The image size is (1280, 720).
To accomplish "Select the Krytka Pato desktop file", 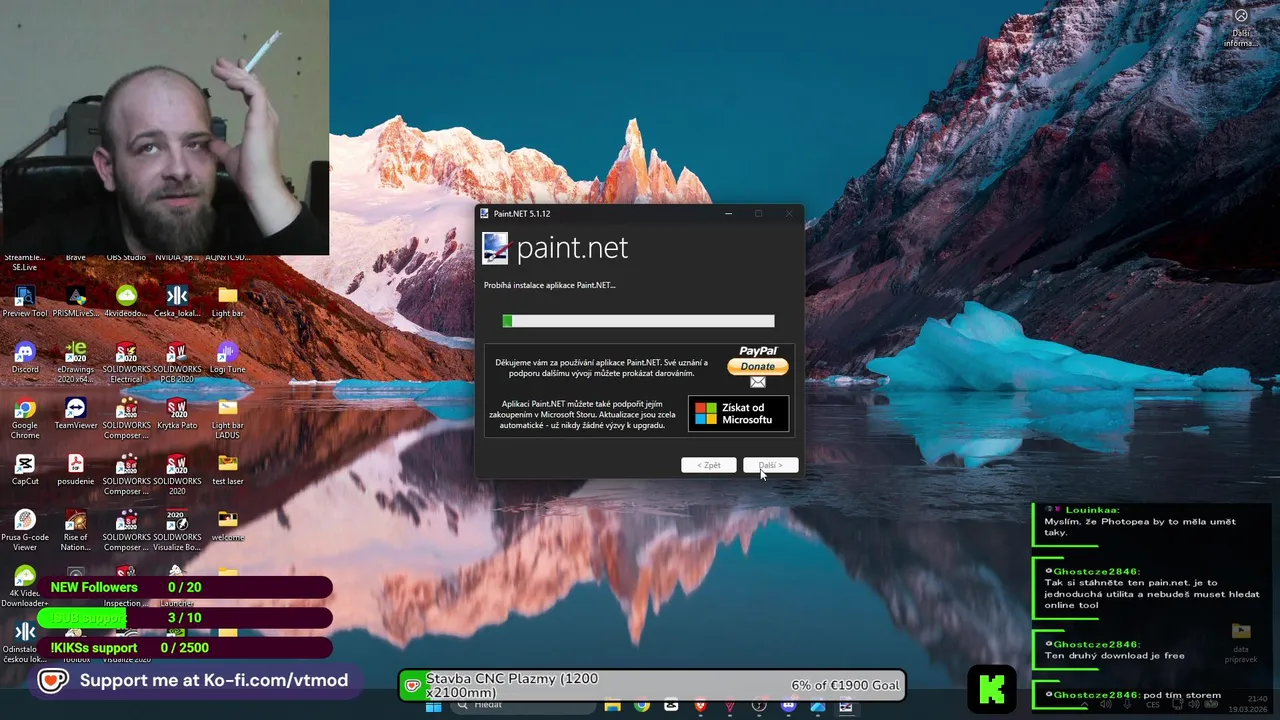I will (177, 413).
